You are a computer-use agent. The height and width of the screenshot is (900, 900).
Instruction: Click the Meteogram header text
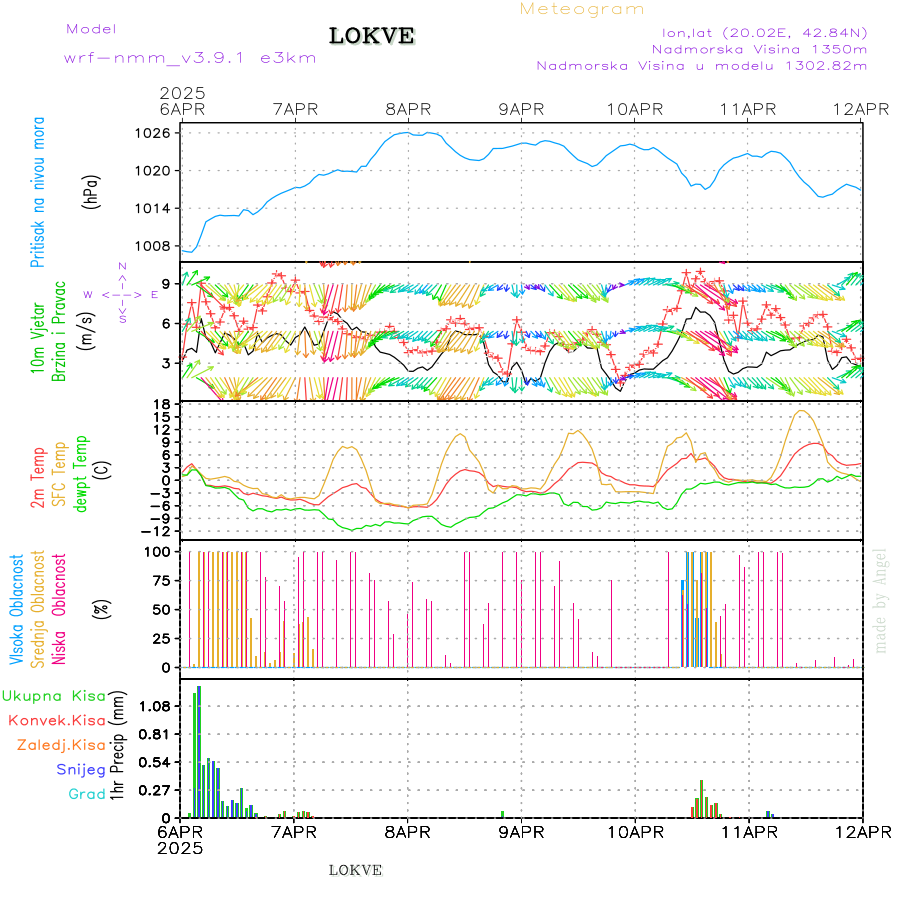click(582, 9)
